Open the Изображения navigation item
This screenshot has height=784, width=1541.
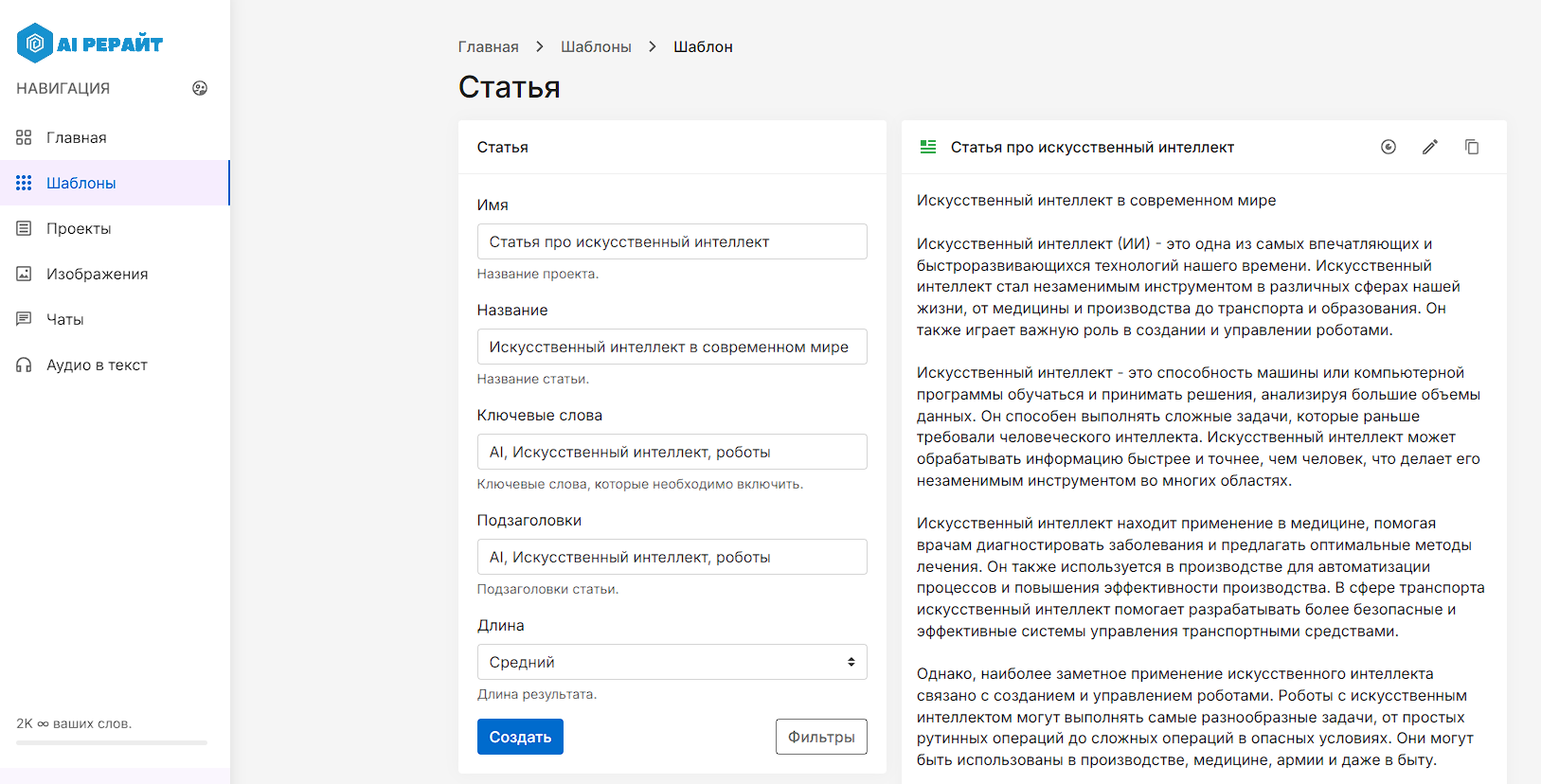[115, 274]
